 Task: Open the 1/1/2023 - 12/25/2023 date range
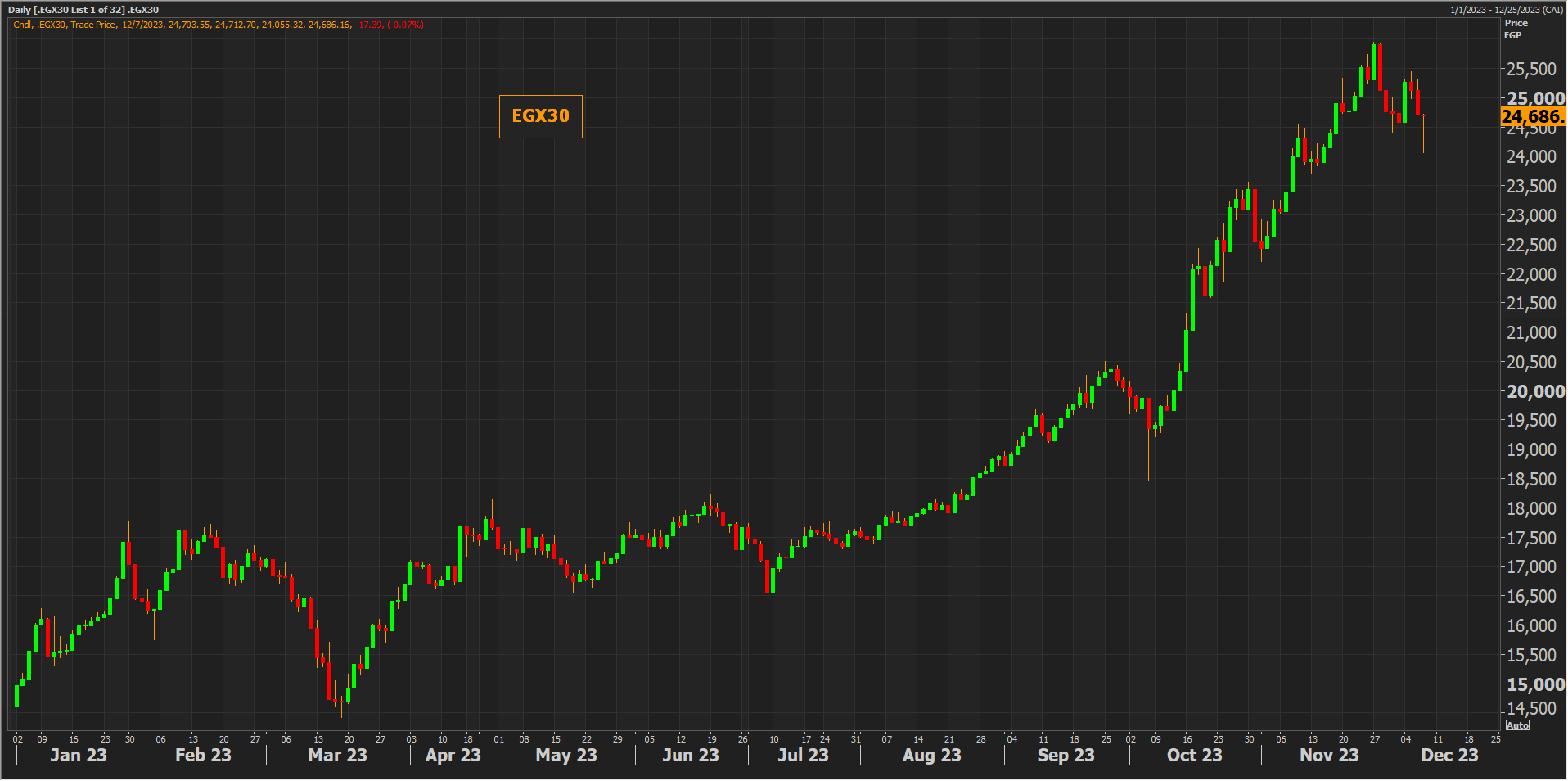[x=1506, y=10]
